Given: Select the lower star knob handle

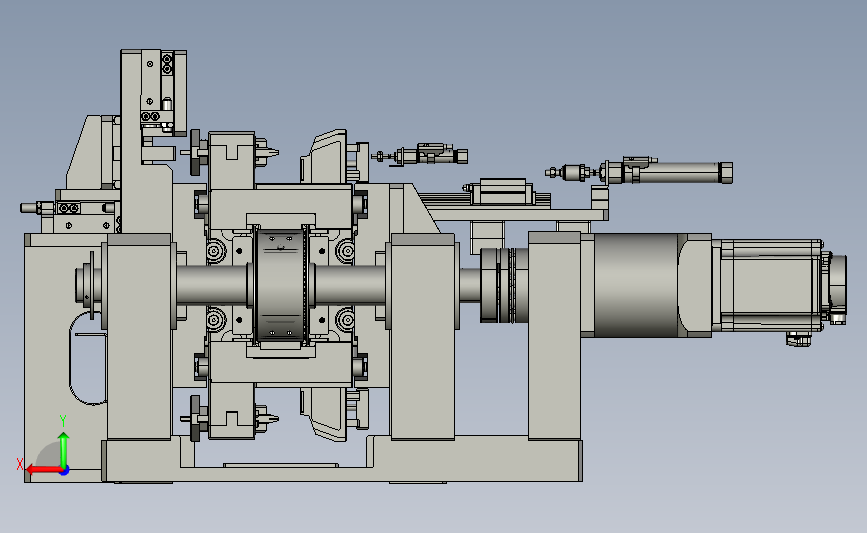Looking at the screenshot, I should (x=196, y=418).
